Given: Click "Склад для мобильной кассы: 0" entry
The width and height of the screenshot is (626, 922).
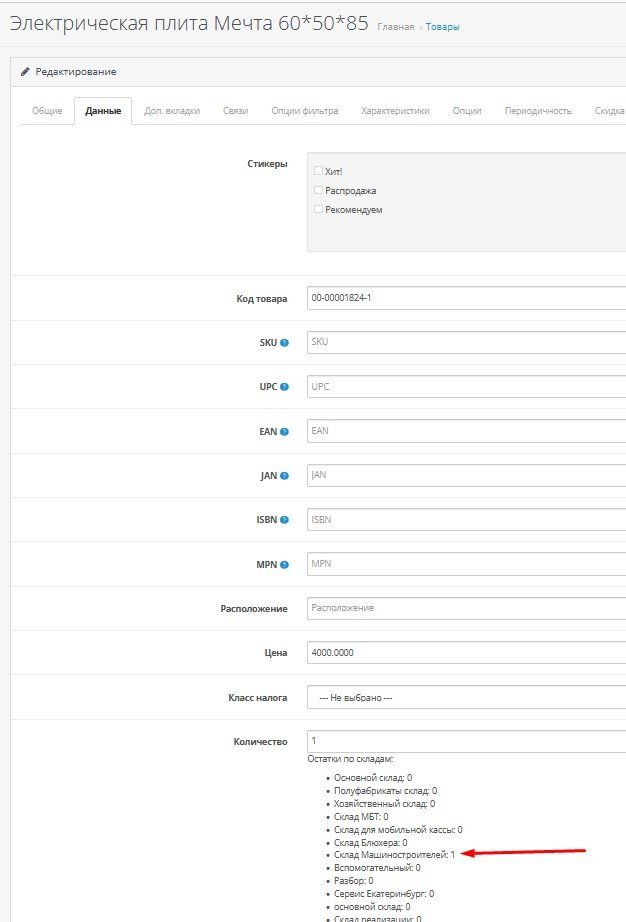Looking at the screenshot, I should click(398, 830).
